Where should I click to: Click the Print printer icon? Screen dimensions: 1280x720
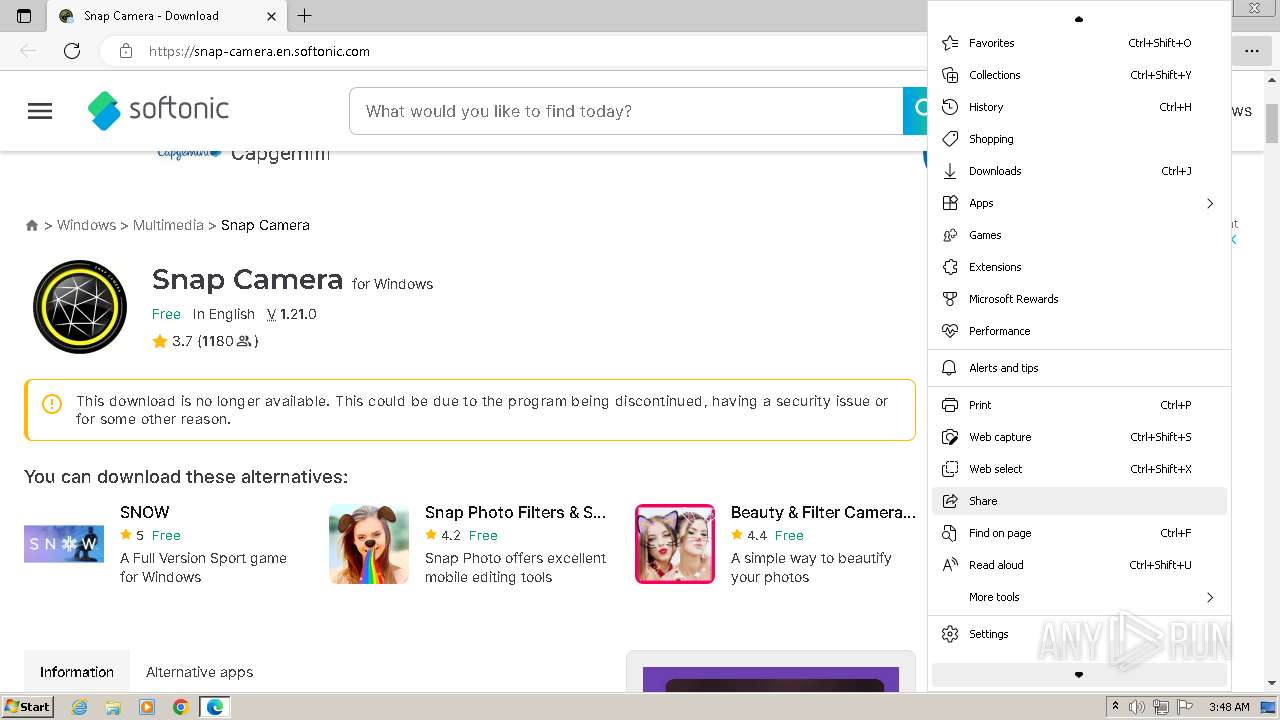click(x=950, y=405)
